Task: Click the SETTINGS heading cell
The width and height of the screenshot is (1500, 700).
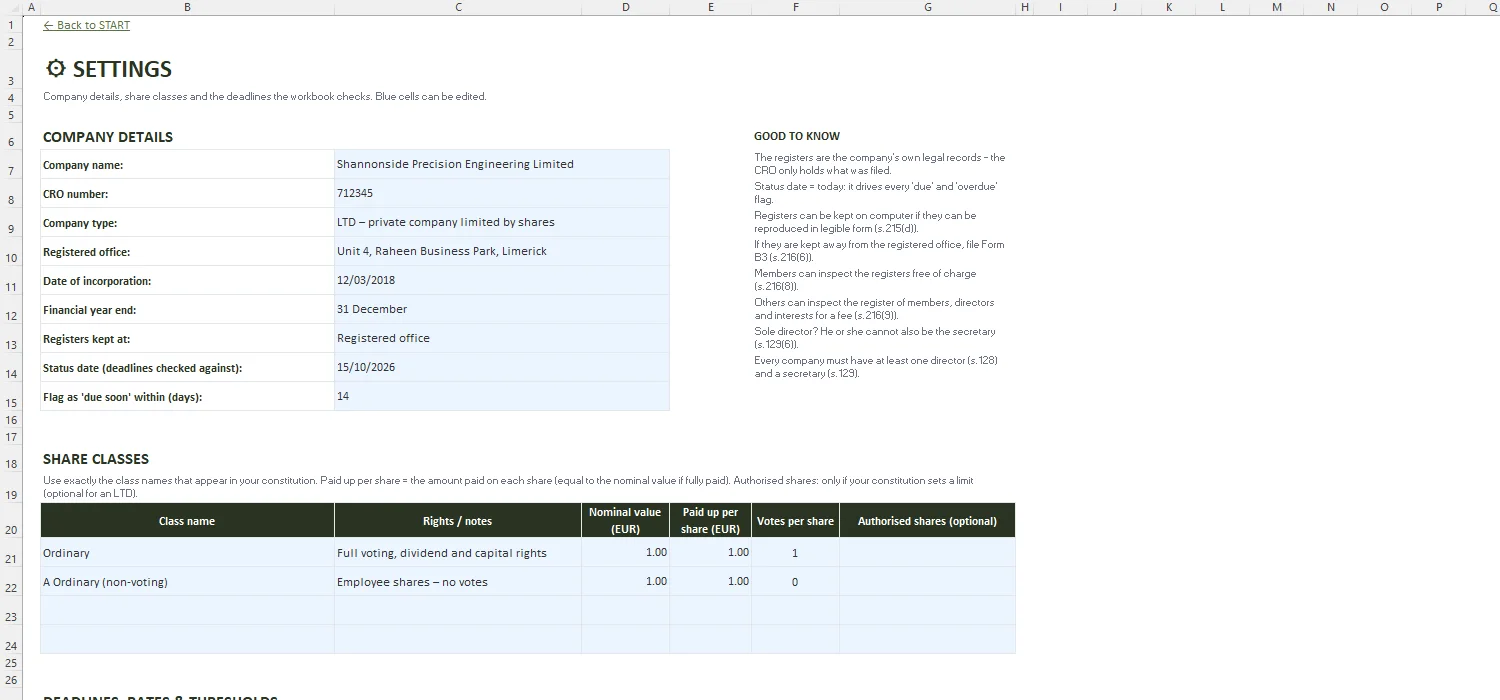Action: (x=109, y=69)
